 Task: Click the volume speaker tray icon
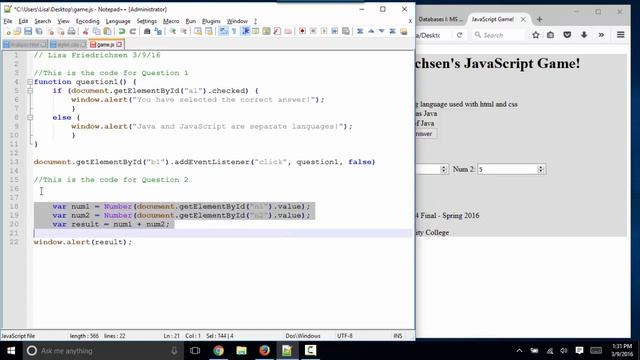(564, 351)
